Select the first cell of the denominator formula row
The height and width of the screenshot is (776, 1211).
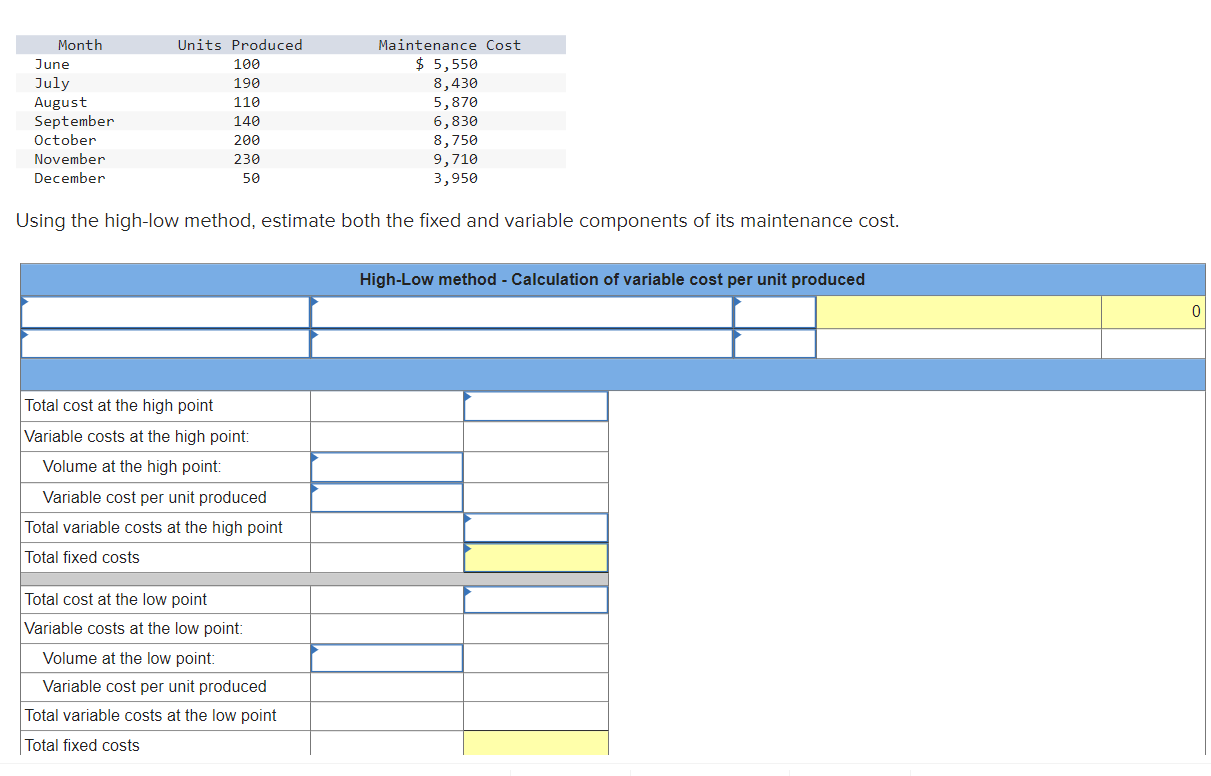165,343
